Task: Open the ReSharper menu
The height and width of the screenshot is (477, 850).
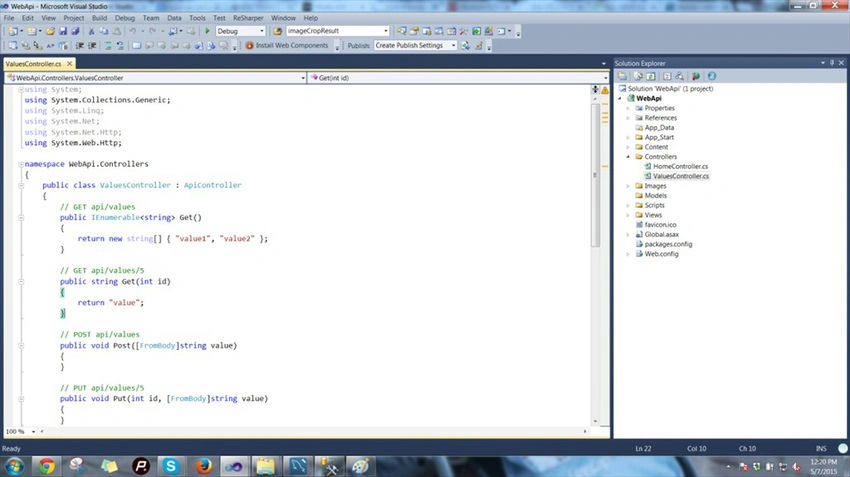Action: click(248, 18)
